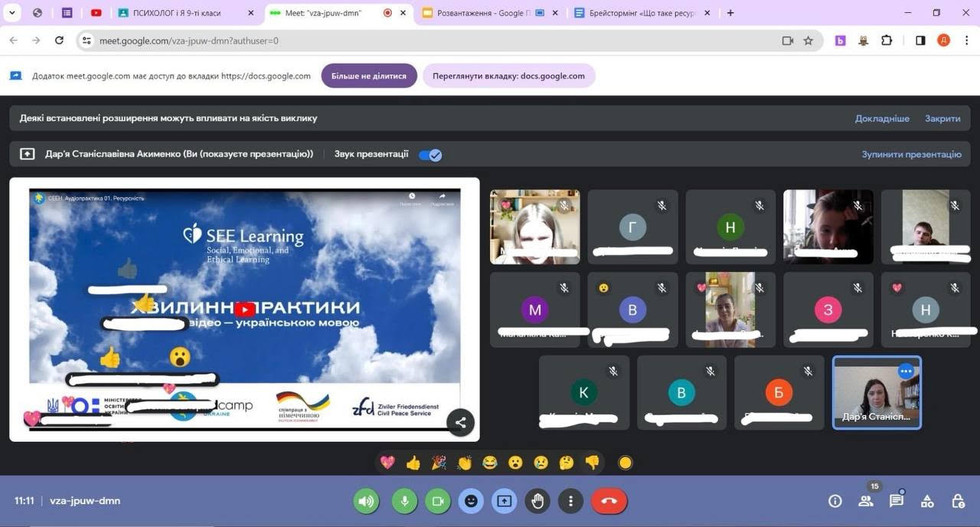Select participant tile with letter К
This screenshot has width=980, height=527.
click(x=584, y=393)
